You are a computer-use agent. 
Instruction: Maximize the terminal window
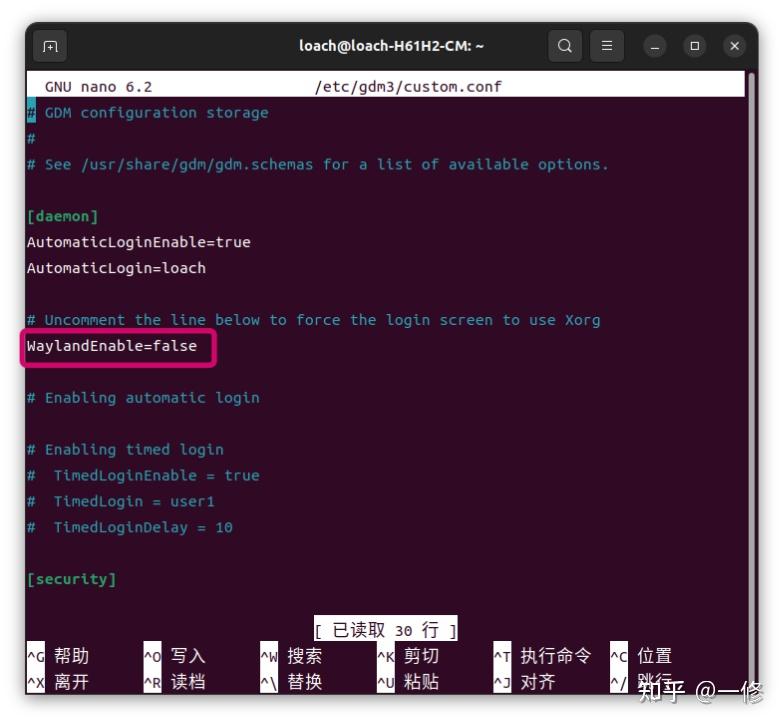tap(694, 46)
